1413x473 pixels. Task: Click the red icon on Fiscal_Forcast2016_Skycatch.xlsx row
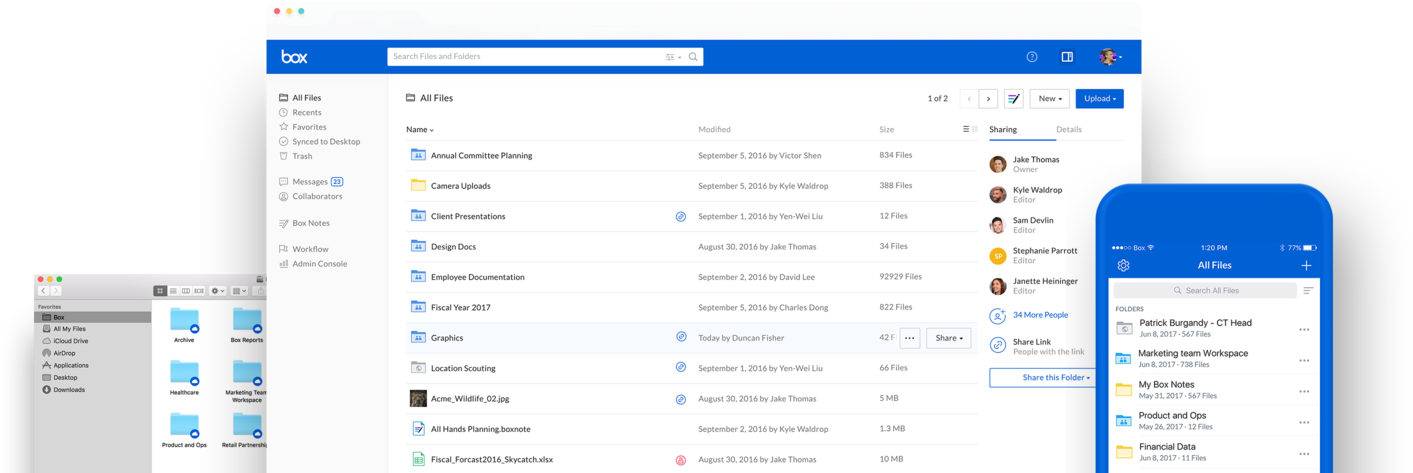click(x=681, y=460)
